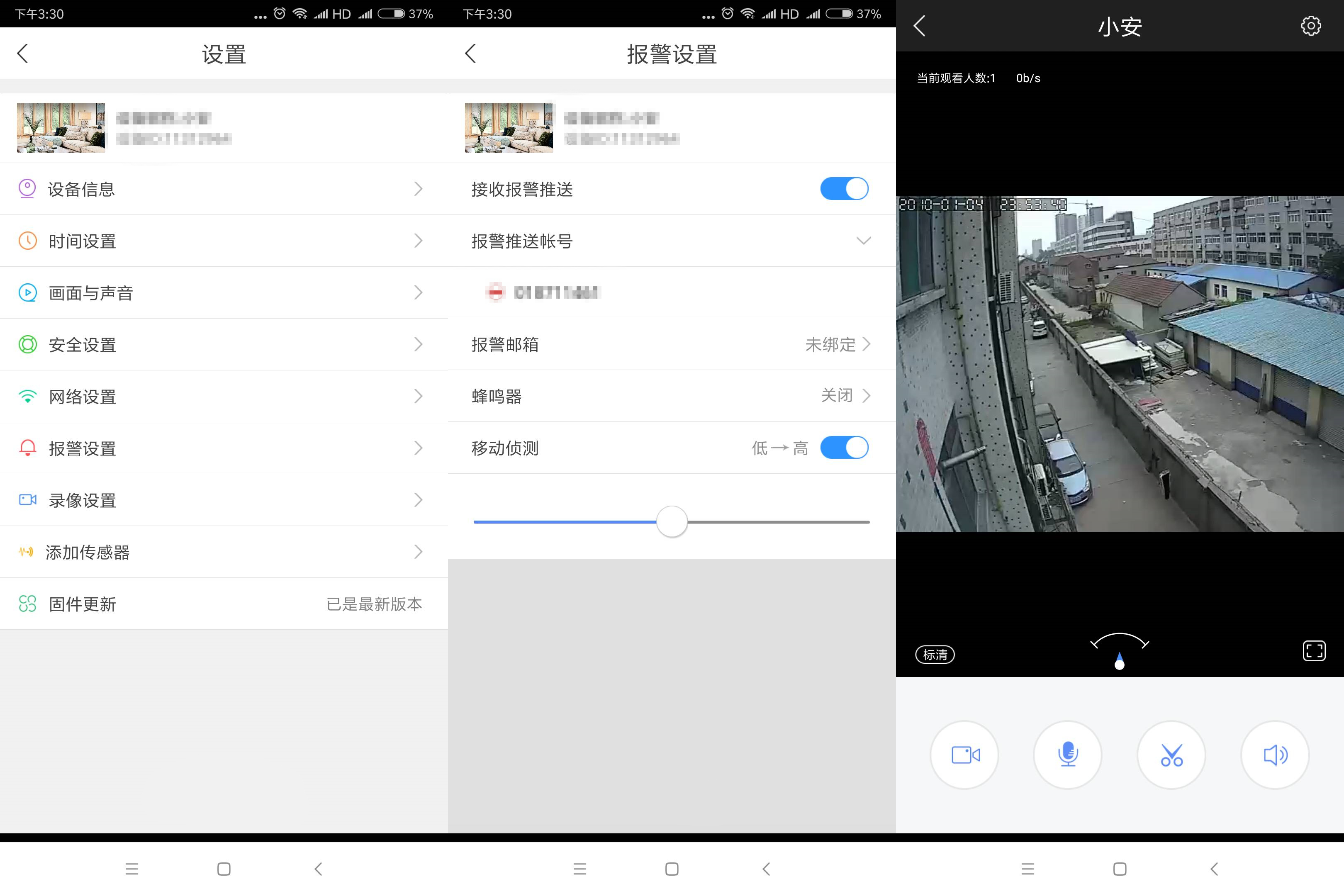The width and height of the screenshot is (1344, 896).
Task: Take a snapshot with the scissors button
Action: coord(1171,754)
